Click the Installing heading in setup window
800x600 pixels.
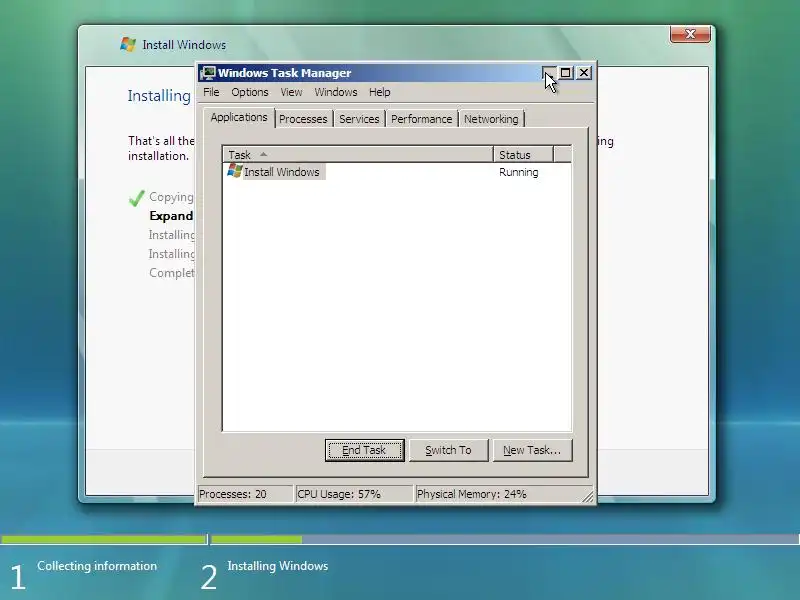pos(159,96)
